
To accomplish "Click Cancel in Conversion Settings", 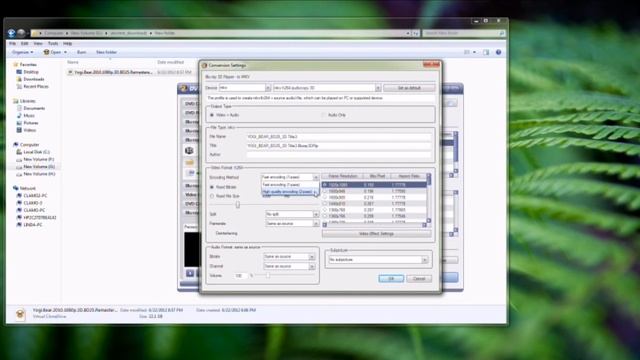I will [419, 278].
